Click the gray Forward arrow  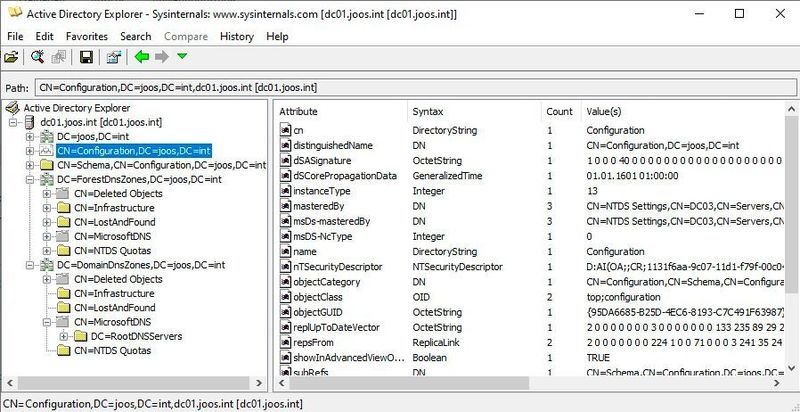pos(162,57)
